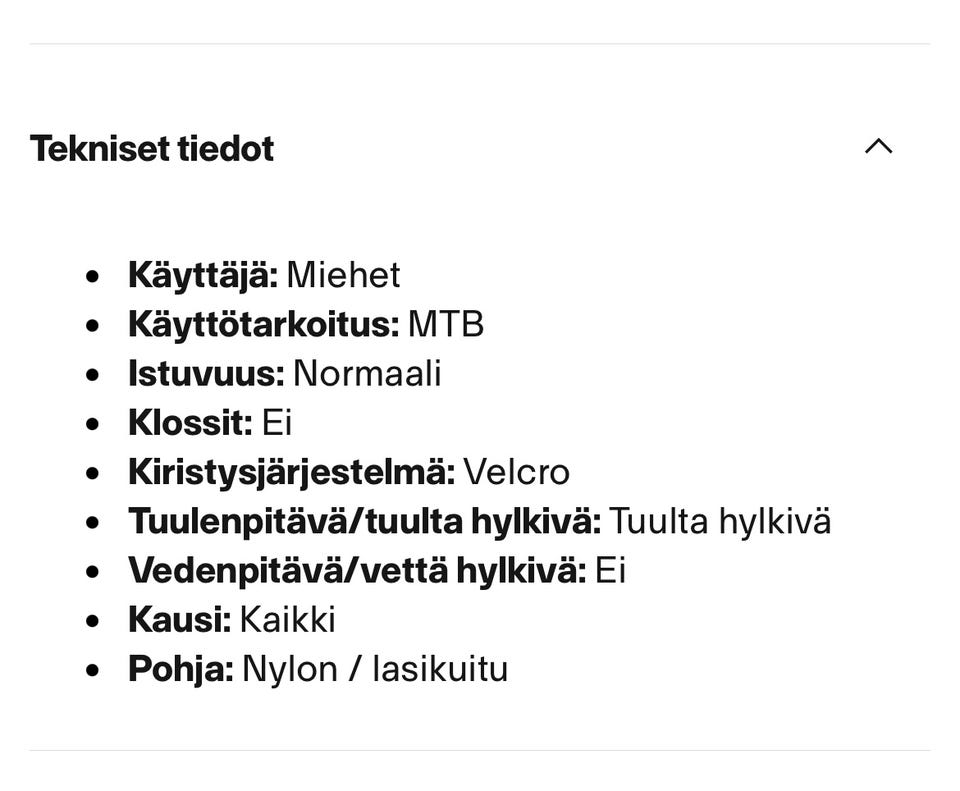The image size is (960, 791).
Task: Click the Pohja: Nylon / lasikuitu entry
Action: (x=320, y=668)
